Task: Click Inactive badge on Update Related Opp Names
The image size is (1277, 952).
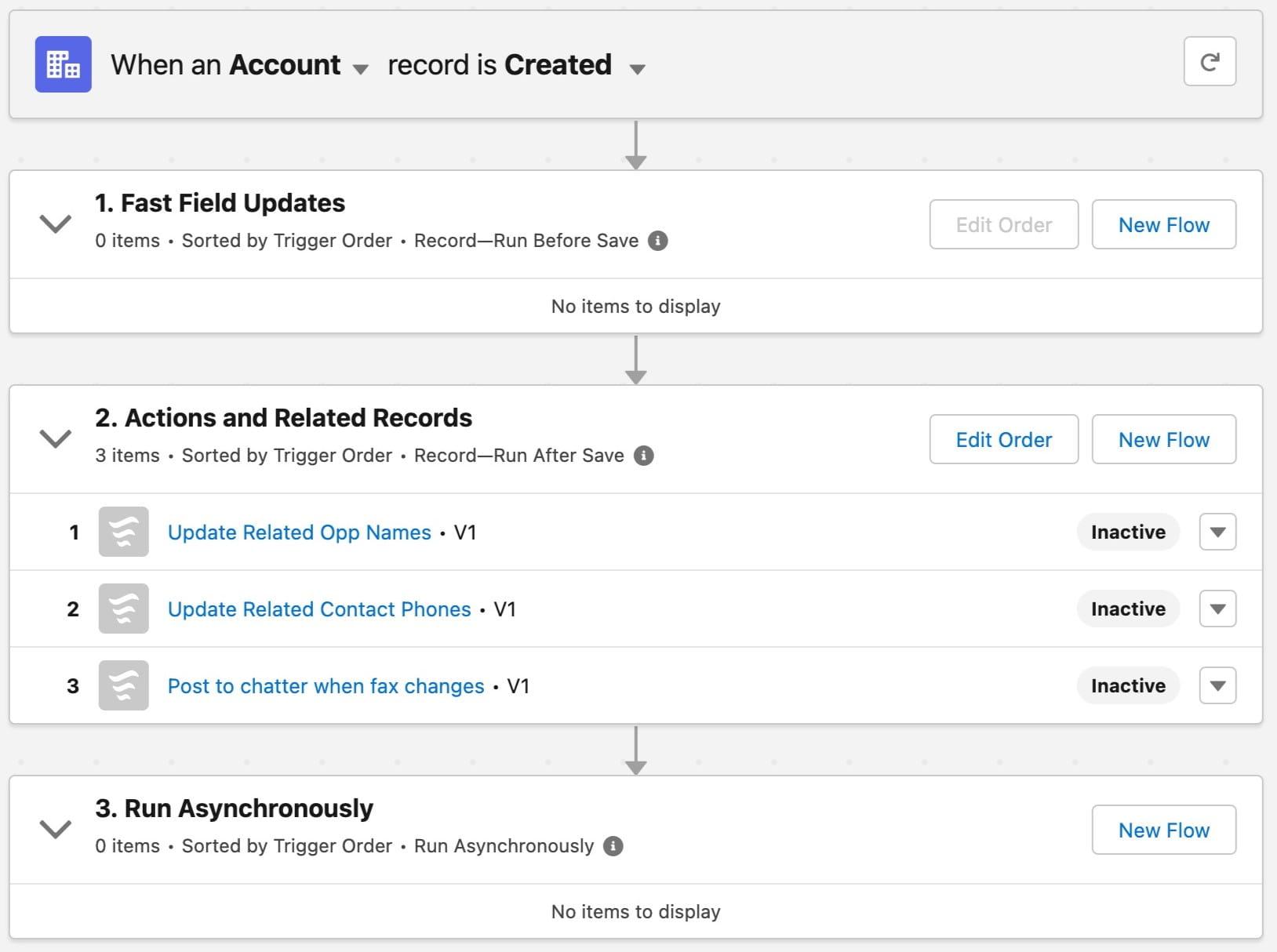Action: [1128, 532]
